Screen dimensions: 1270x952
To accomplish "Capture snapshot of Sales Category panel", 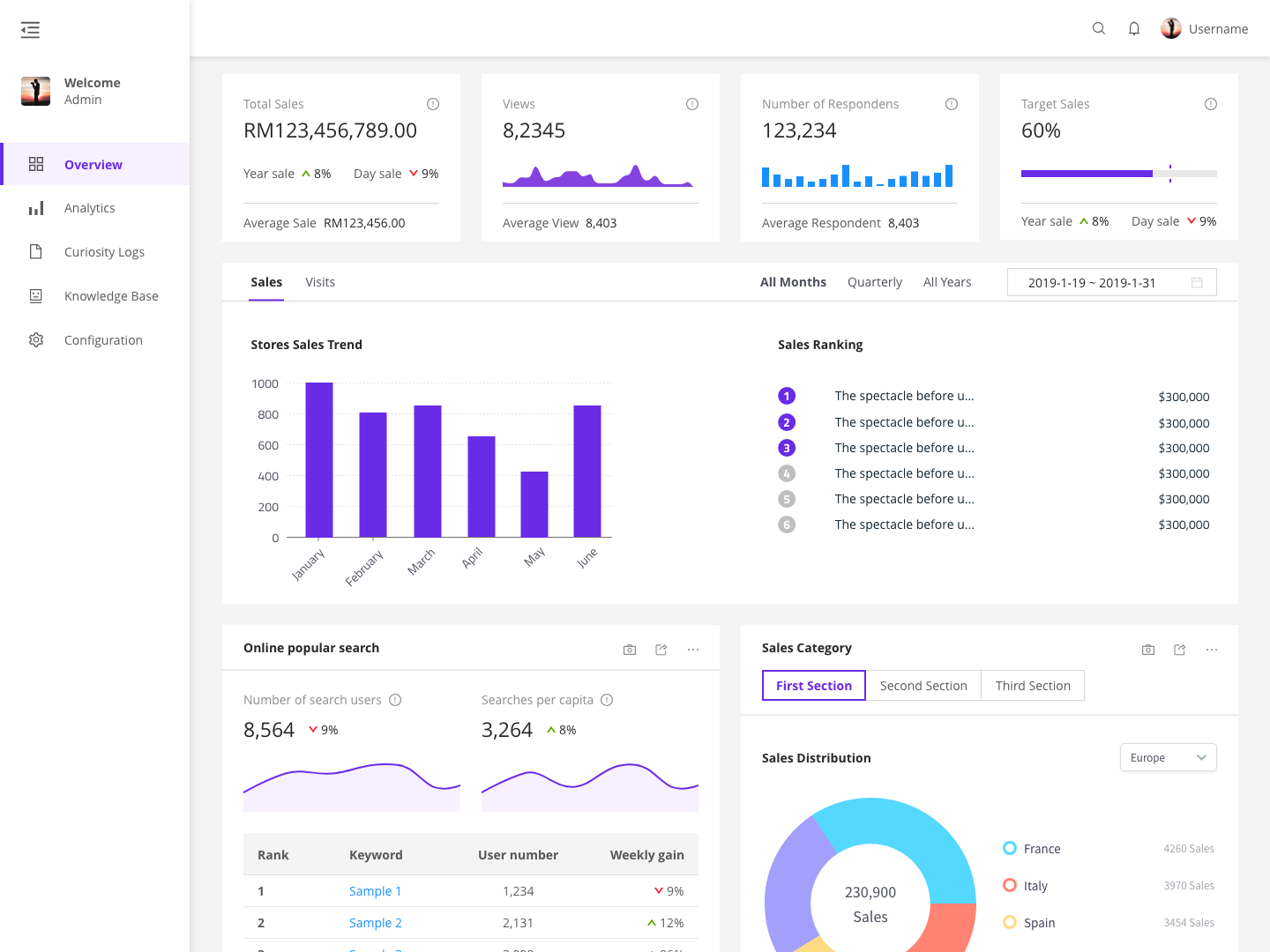I will [1148, 649].
